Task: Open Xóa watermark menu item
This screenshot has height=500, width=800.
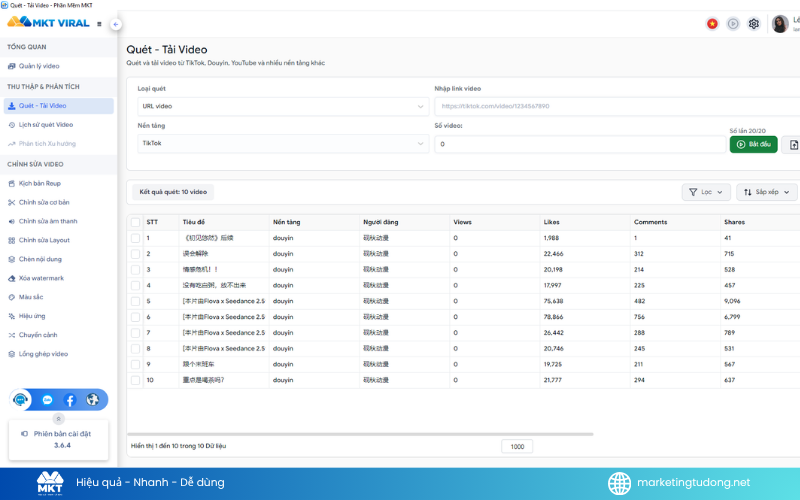Action: point(59,279)
